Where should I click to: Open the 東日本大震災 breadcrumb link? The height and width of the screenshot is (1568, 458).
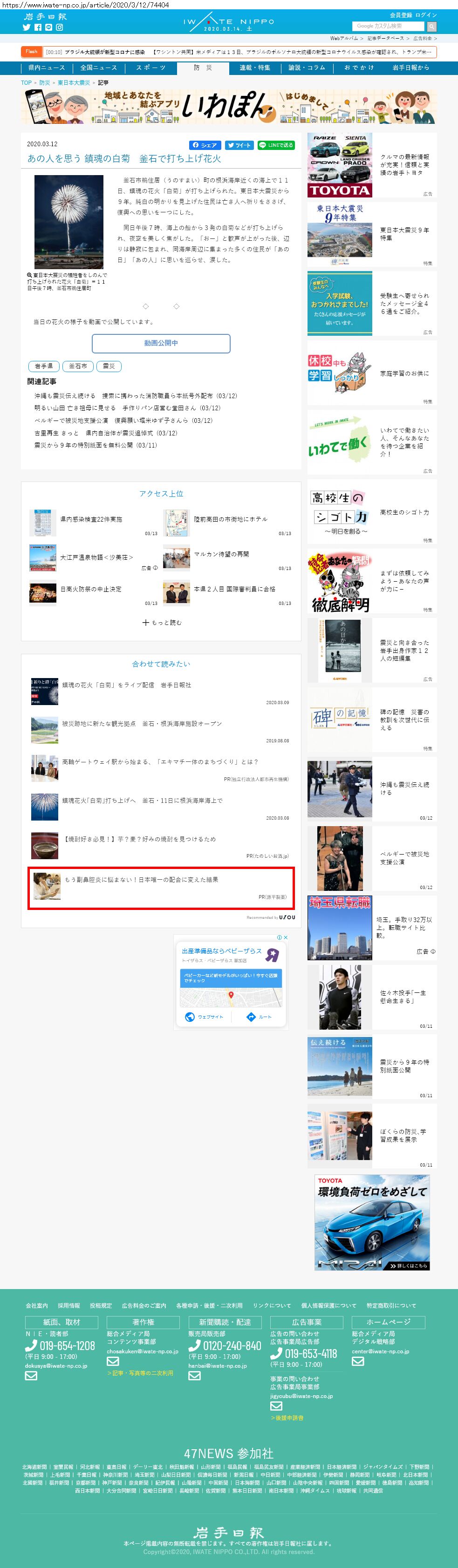(74, 83)
